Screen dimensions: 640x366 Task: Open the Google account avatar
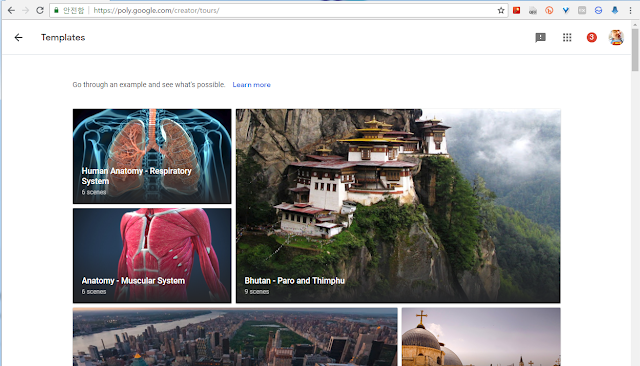(x=616, y=38)
